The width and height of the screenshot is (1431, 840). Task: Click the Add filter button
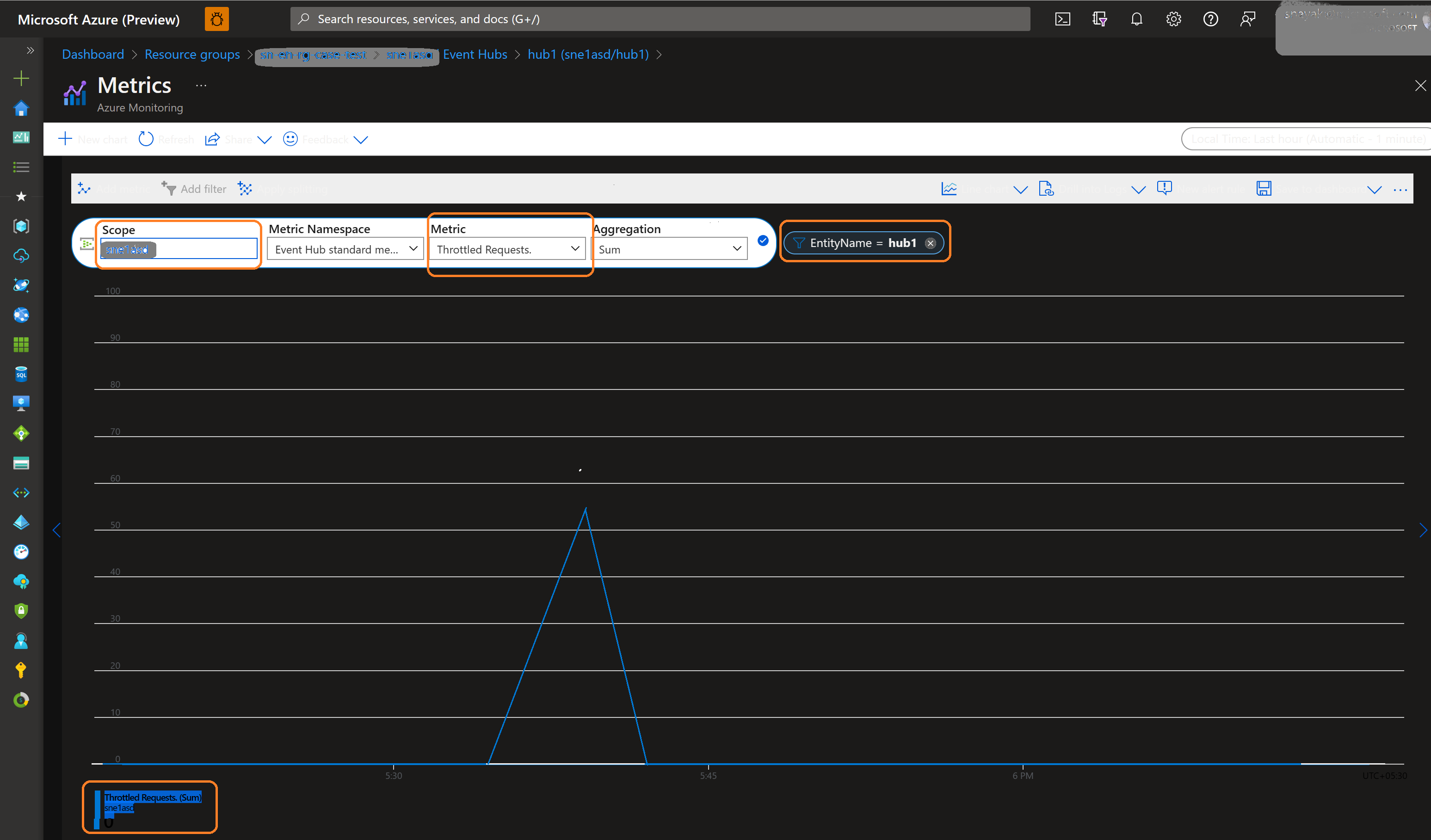194,189
